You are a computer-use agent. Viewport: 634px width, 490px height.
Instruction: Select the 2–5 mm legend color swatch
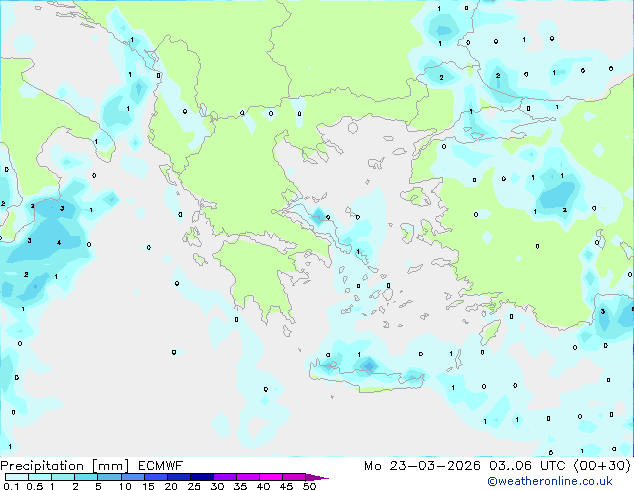coord(86,477)
